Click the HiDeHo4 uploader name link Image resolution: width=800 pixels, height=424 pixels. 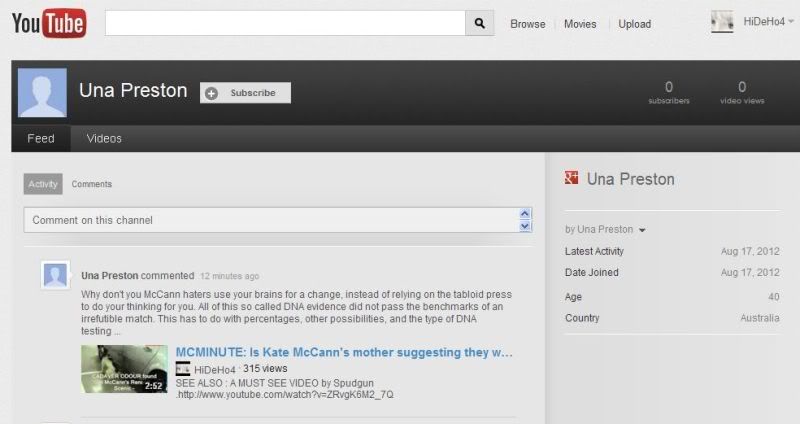[215, 369]
